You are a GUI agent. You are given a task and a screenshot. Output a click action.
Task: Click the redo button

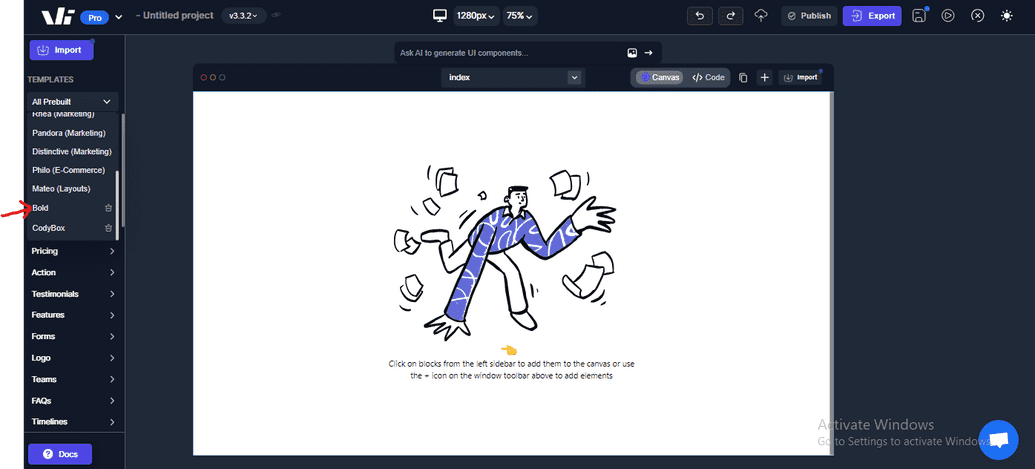coord(731,16)
